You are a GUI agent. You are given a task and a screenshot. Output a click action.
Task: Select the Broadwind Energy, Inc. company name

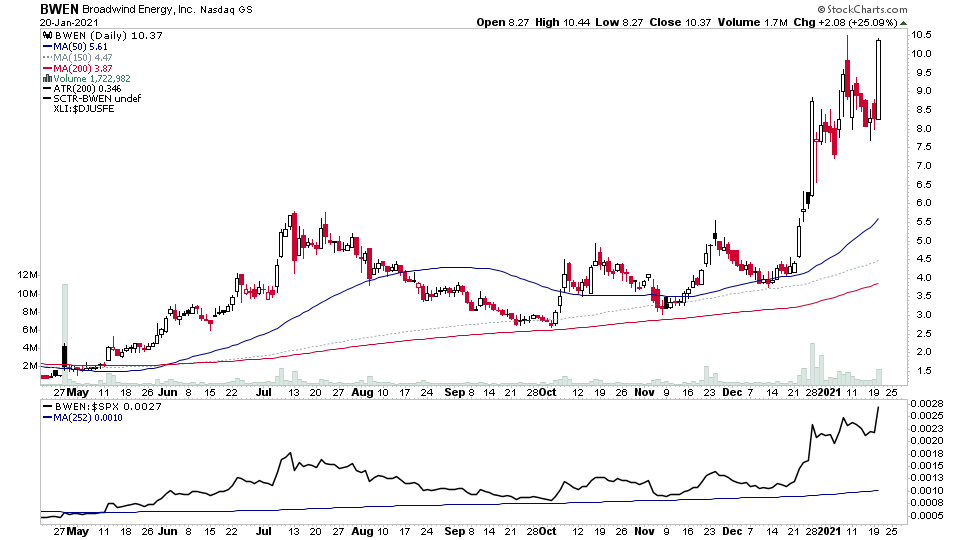[x=138, y=9]
